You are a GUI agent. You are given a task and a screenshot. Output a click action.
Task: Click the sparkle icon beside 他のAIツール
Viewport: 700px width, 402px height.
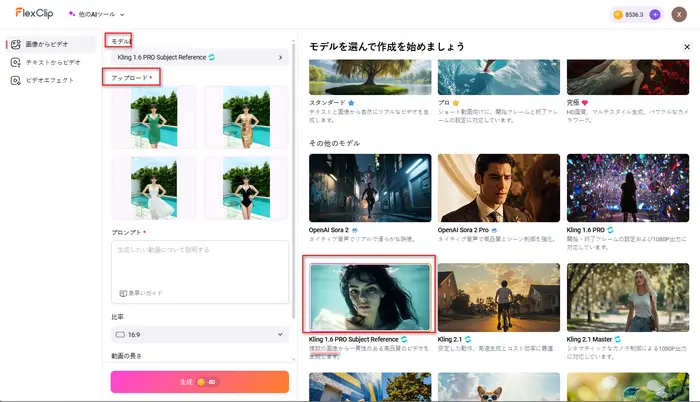71,14
